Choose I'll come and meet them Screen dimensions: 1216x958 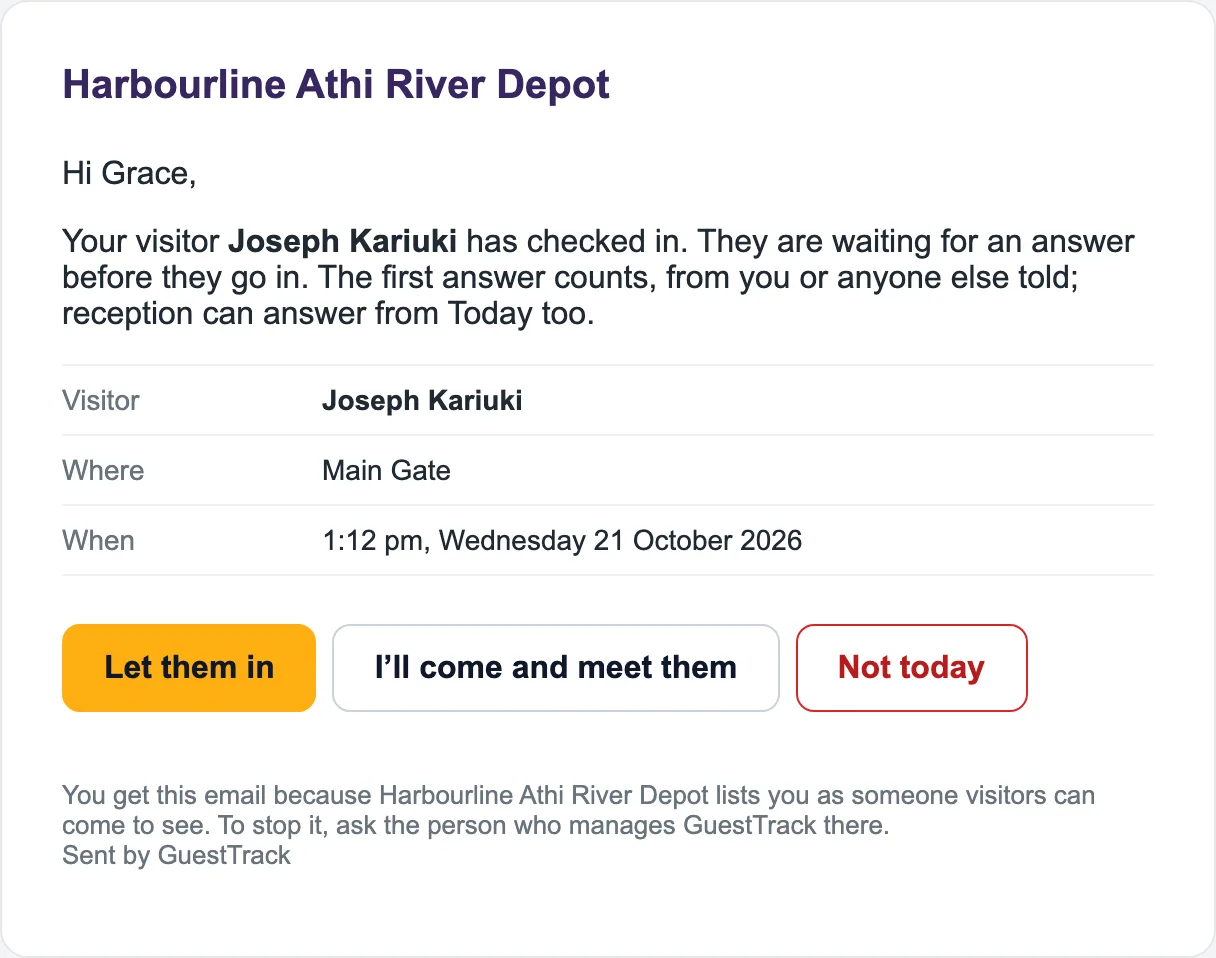555,668
